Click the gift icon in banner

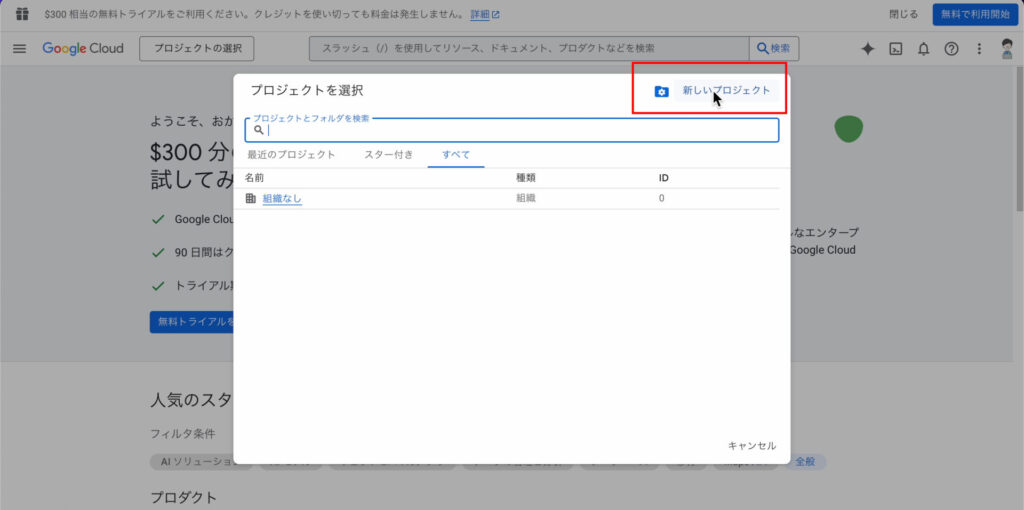tap(22, 14)
